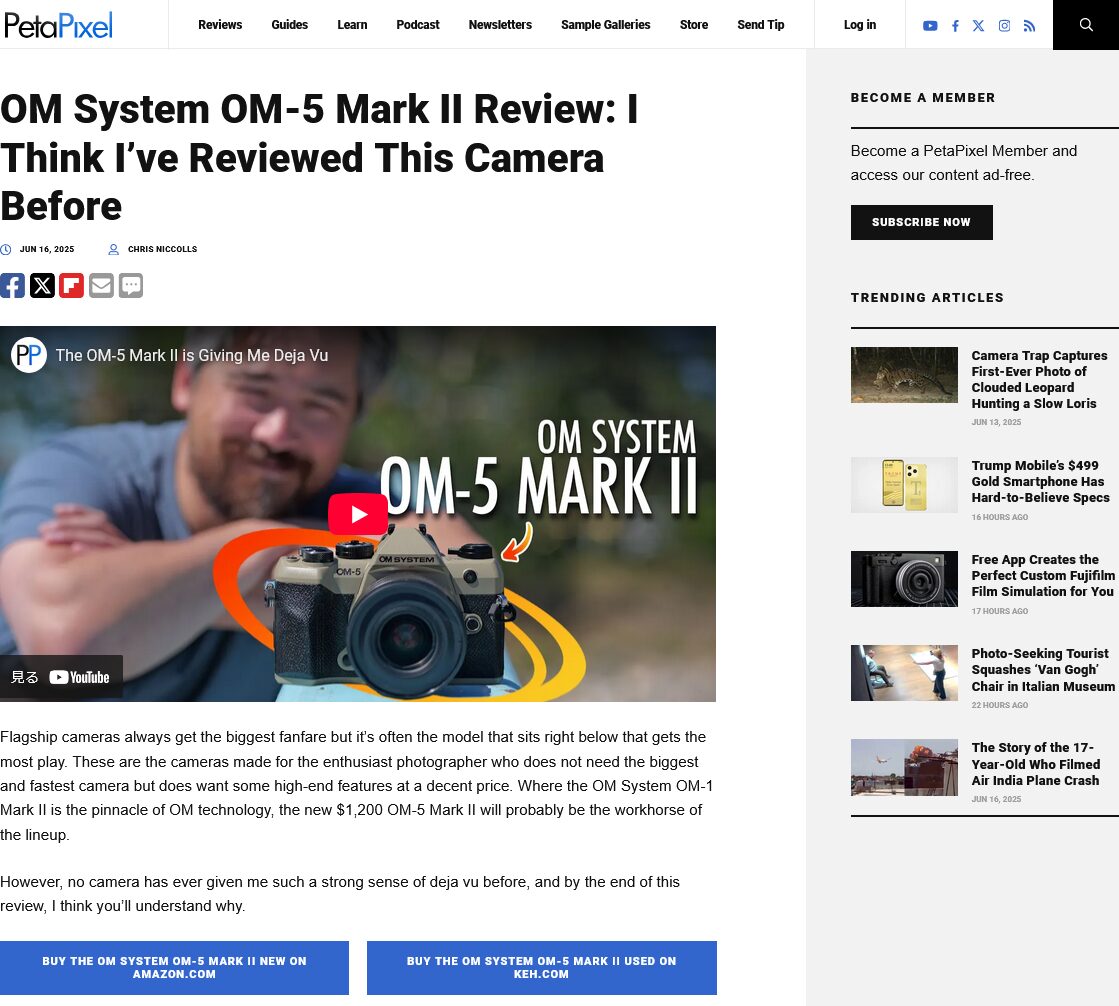Open PetaPixel's X profile icon in header

tap(978, 26)
